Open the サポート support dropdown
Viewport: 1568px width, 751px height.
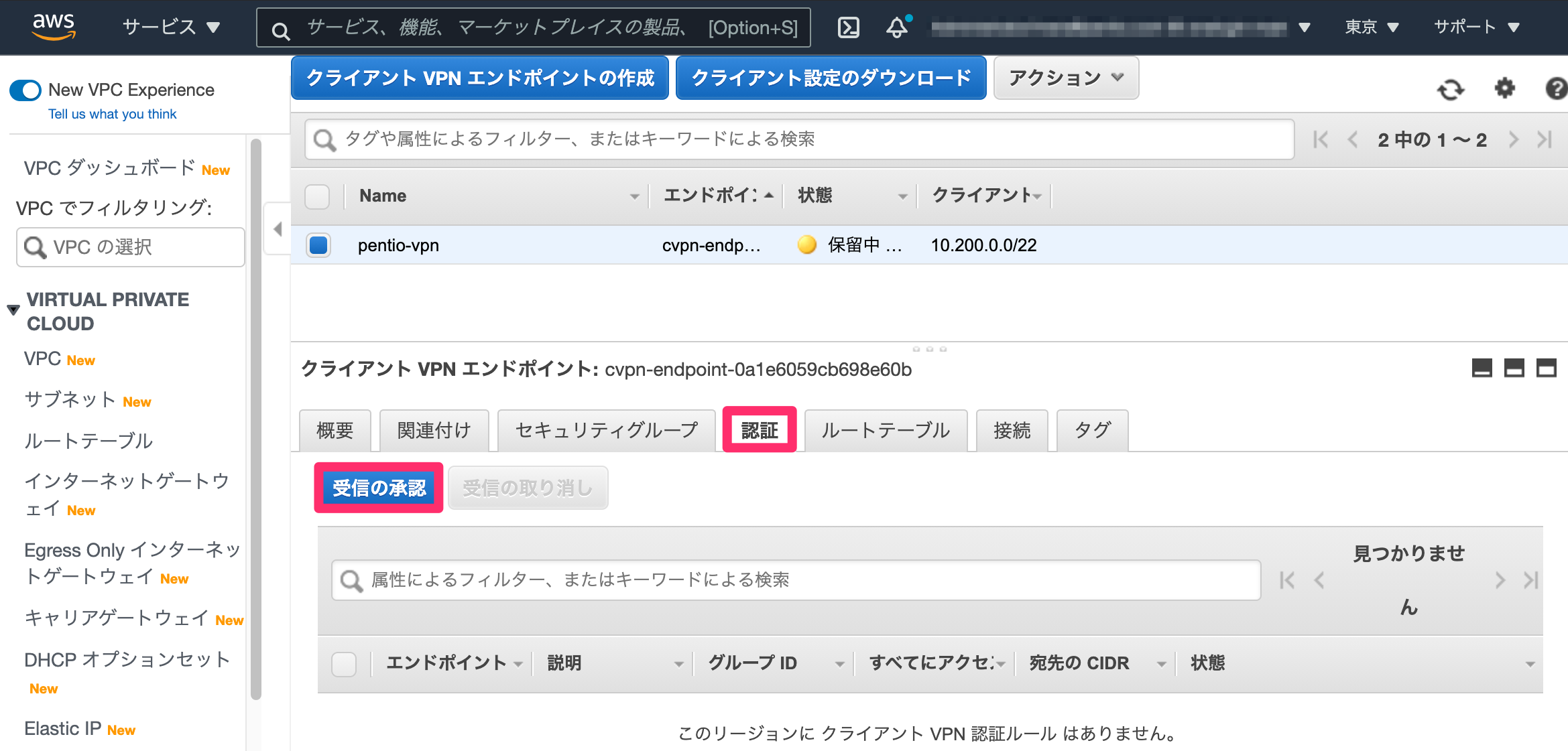1475,27
